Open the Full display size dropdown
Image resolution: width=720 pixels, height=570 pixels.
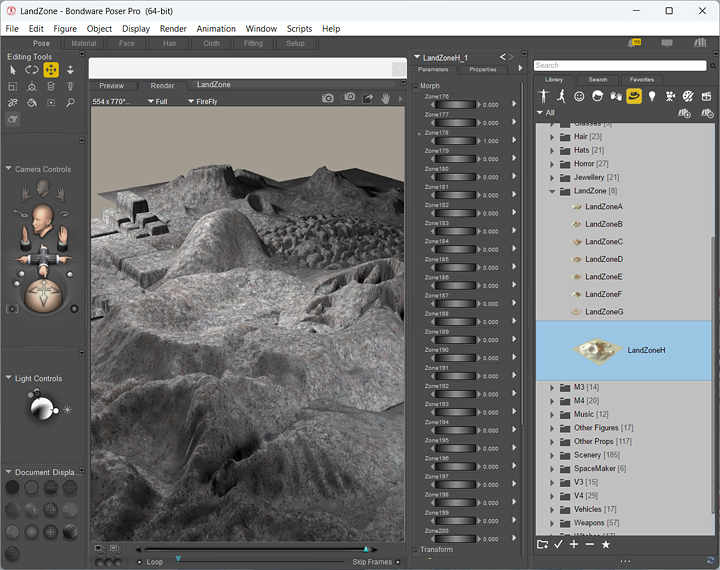point(157,101)
